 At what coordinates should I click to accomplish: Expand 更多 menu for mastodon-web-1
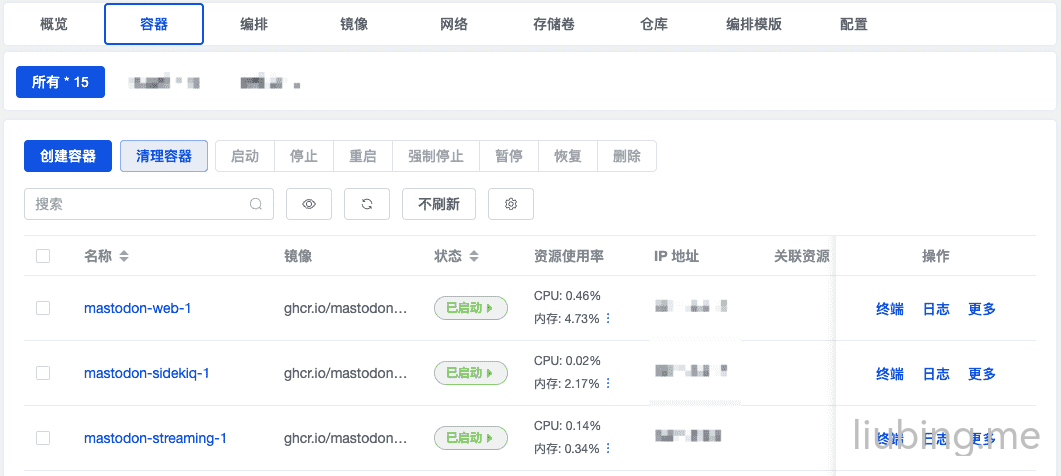[982, 309]
